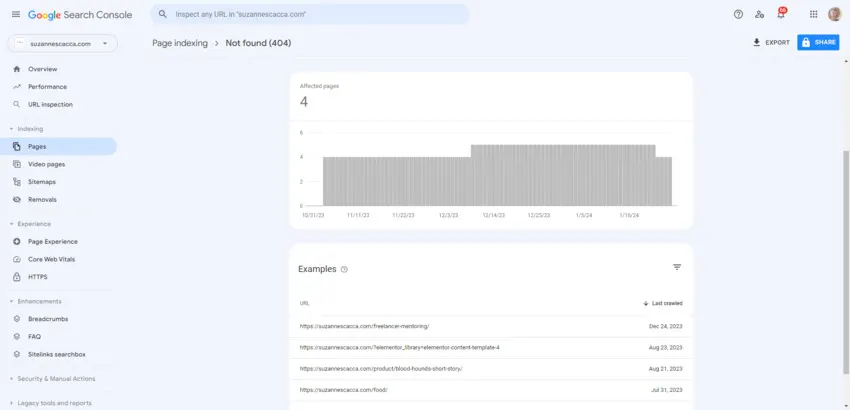Screen dimensions: 850x410
Task: Click the HTTPS lock icon
Action: point(17,277)
